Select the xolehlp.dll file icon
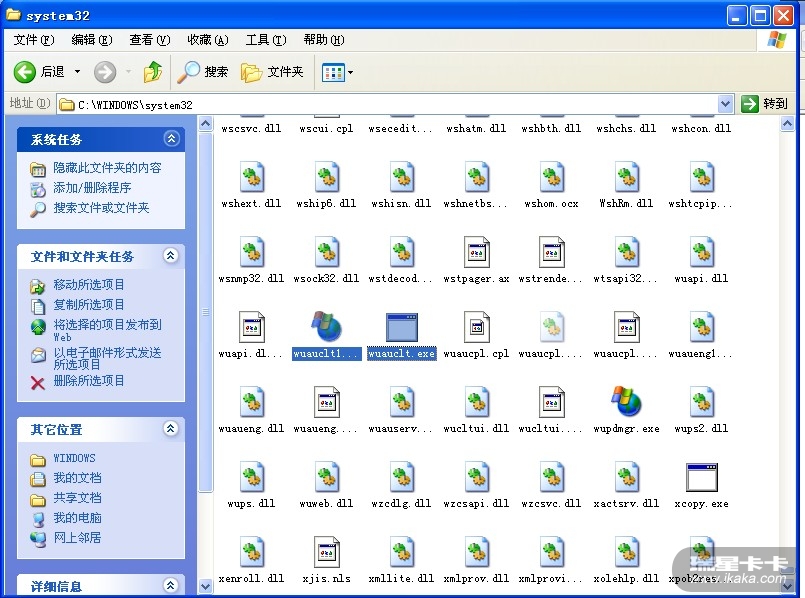The height and width of the screenshot is (598, 805). coord(626,552)
